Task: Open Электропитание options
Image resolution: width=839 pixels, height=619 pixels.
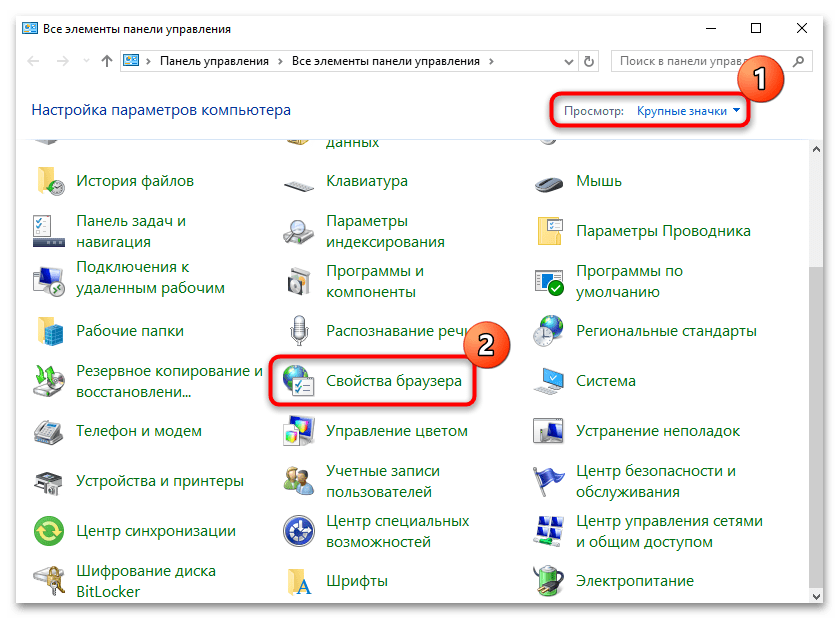Action: [633, 580]
